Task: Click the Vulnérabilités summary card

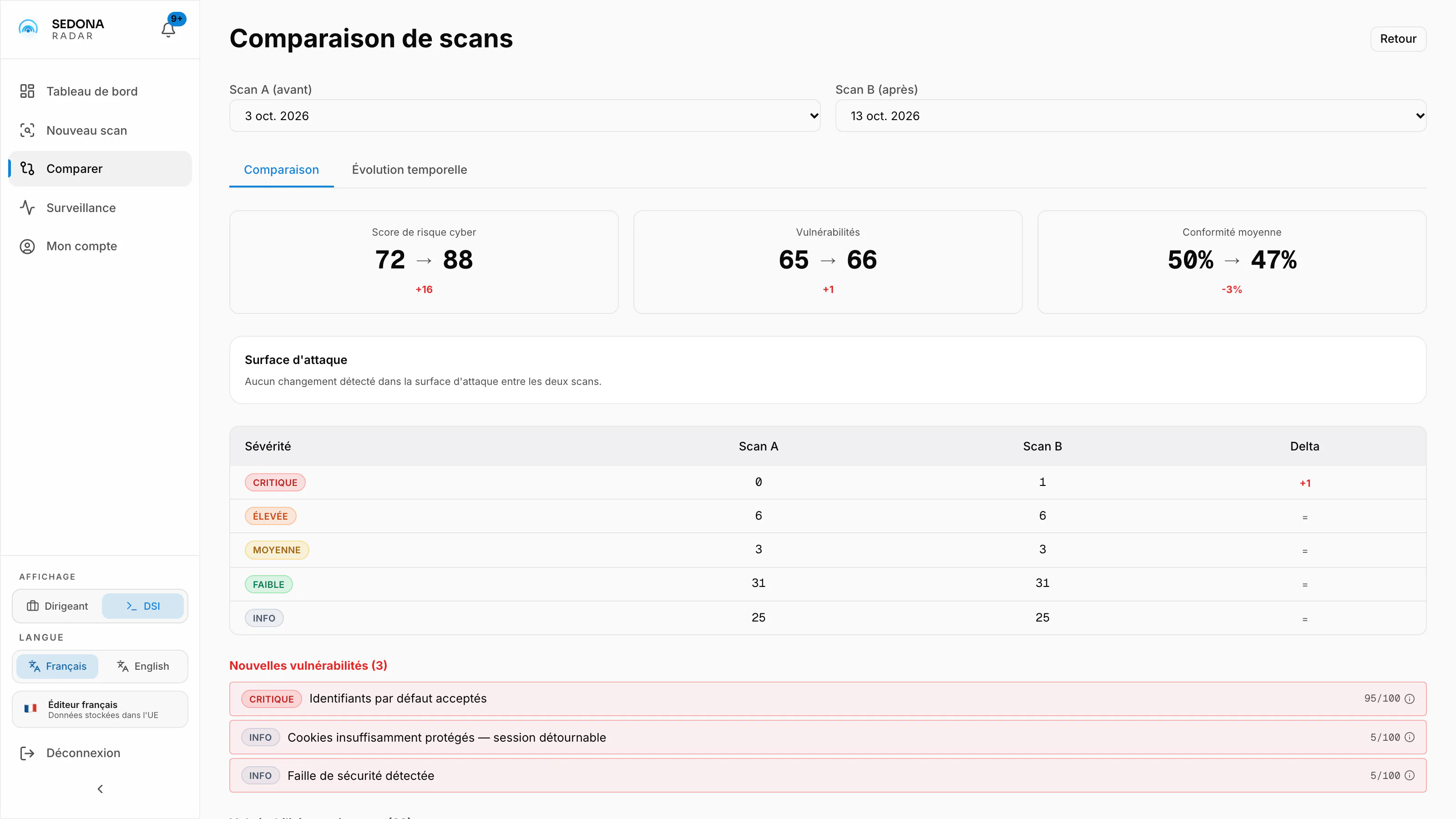Action: [x=828, y=262]
